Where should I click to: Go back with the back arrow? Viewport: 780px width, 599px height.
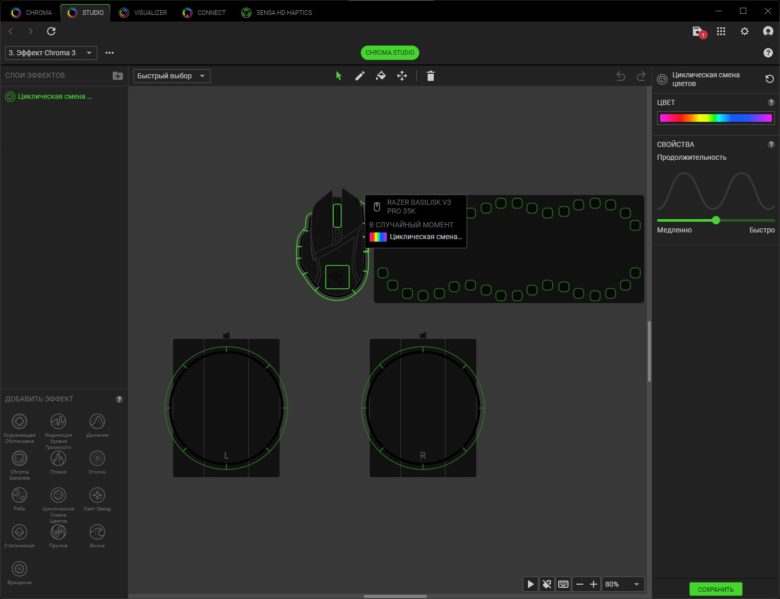11,31
